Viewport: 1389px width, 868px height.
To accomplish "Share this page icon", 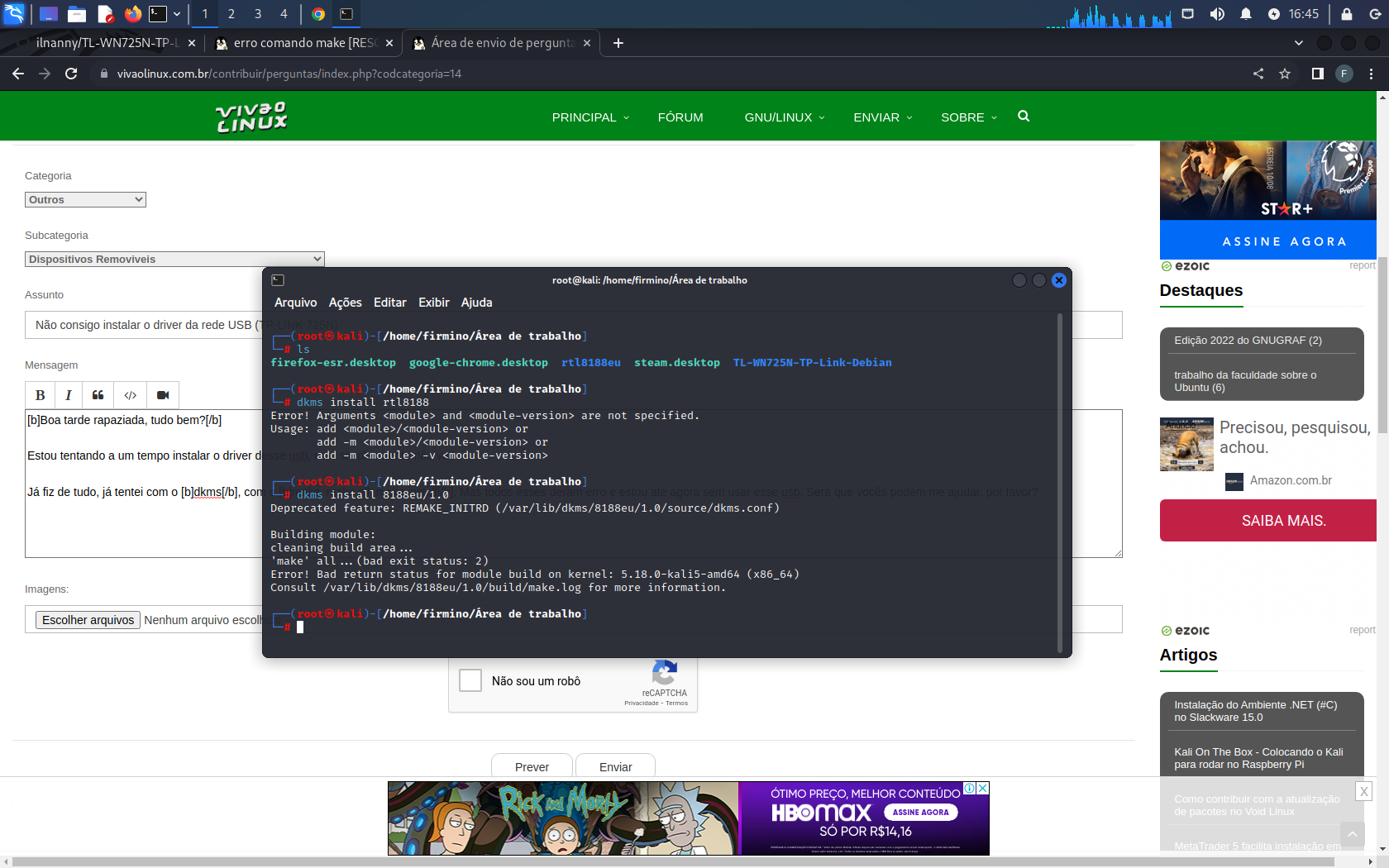I will click(1258, 74).
